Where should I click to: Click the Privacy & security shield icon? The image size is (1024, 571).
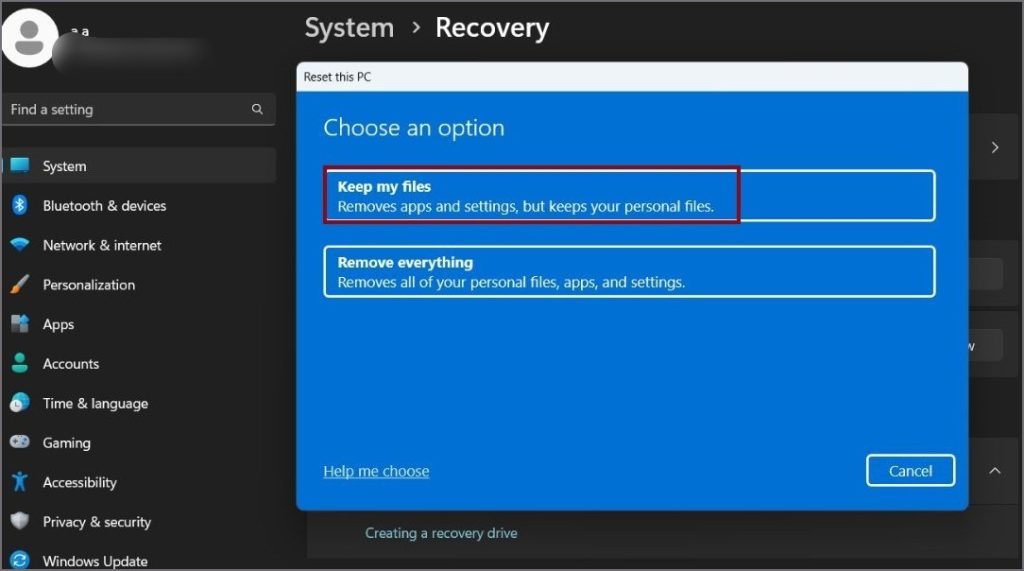pyautogui.click(x=20, y=521)
